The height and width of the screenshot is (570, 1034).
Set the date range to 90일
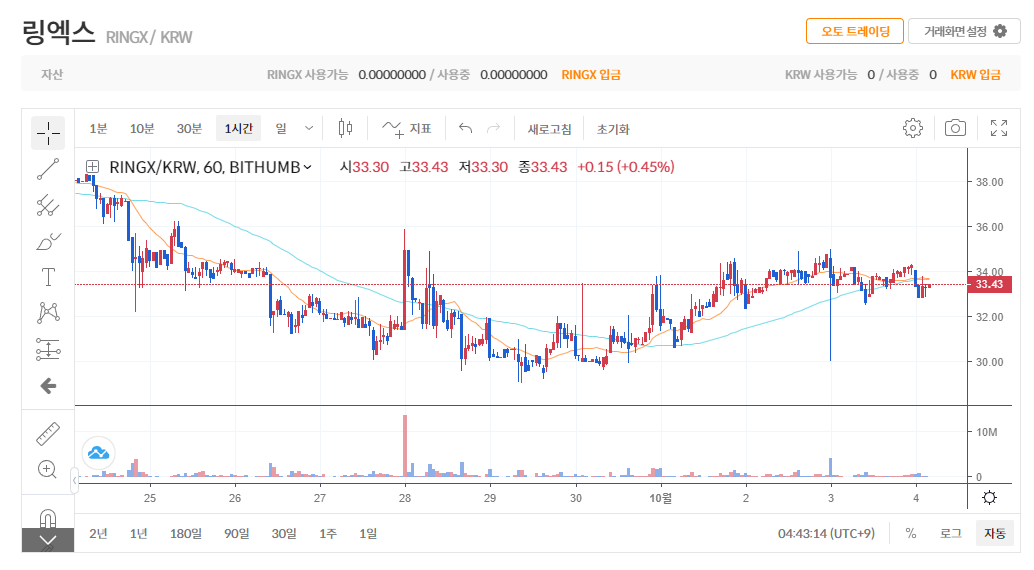tap(237, 533)
